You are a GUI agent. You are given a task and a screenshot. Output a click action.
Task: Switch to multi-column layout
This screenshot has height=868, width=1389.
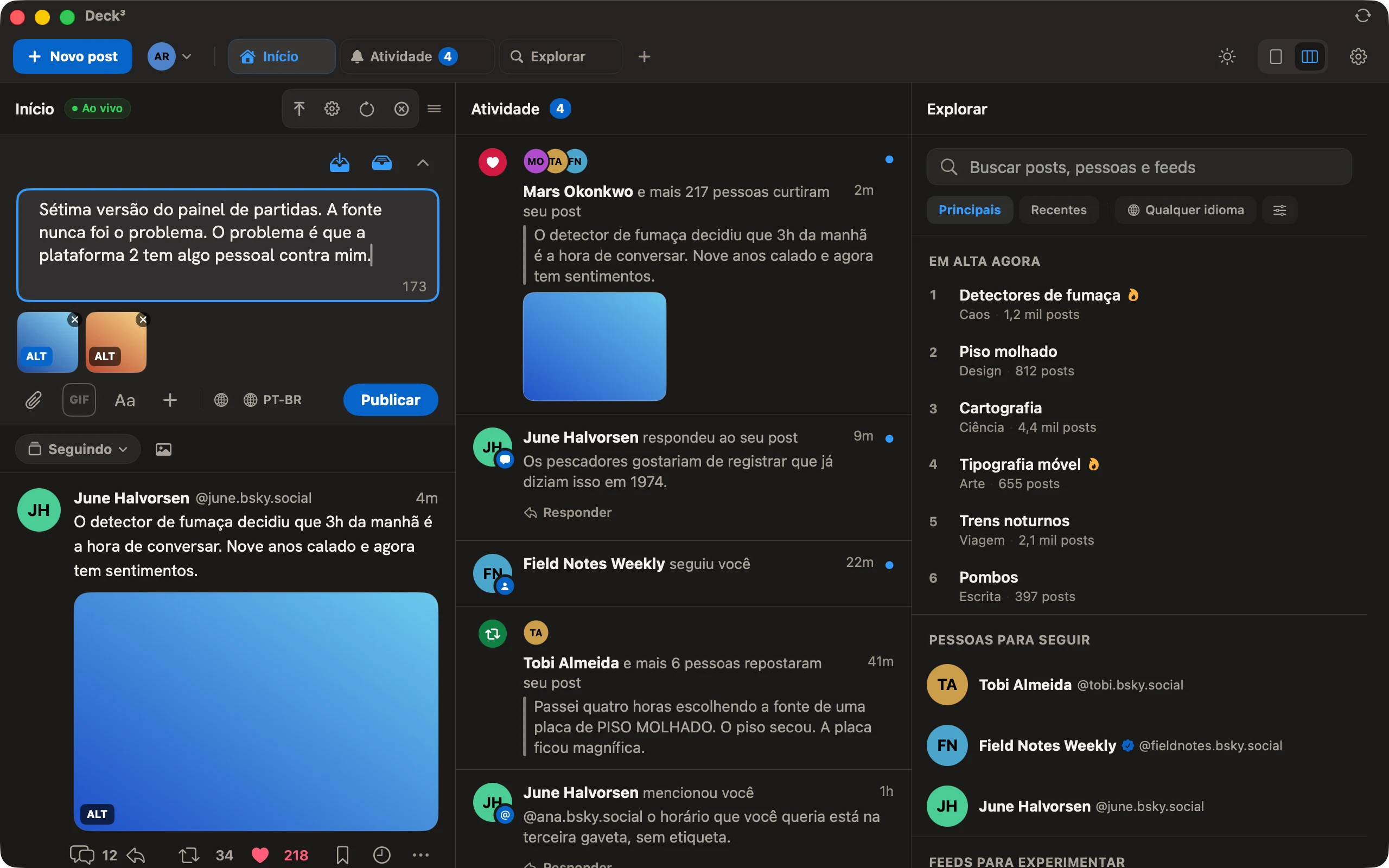click(x=1310, y=56)
